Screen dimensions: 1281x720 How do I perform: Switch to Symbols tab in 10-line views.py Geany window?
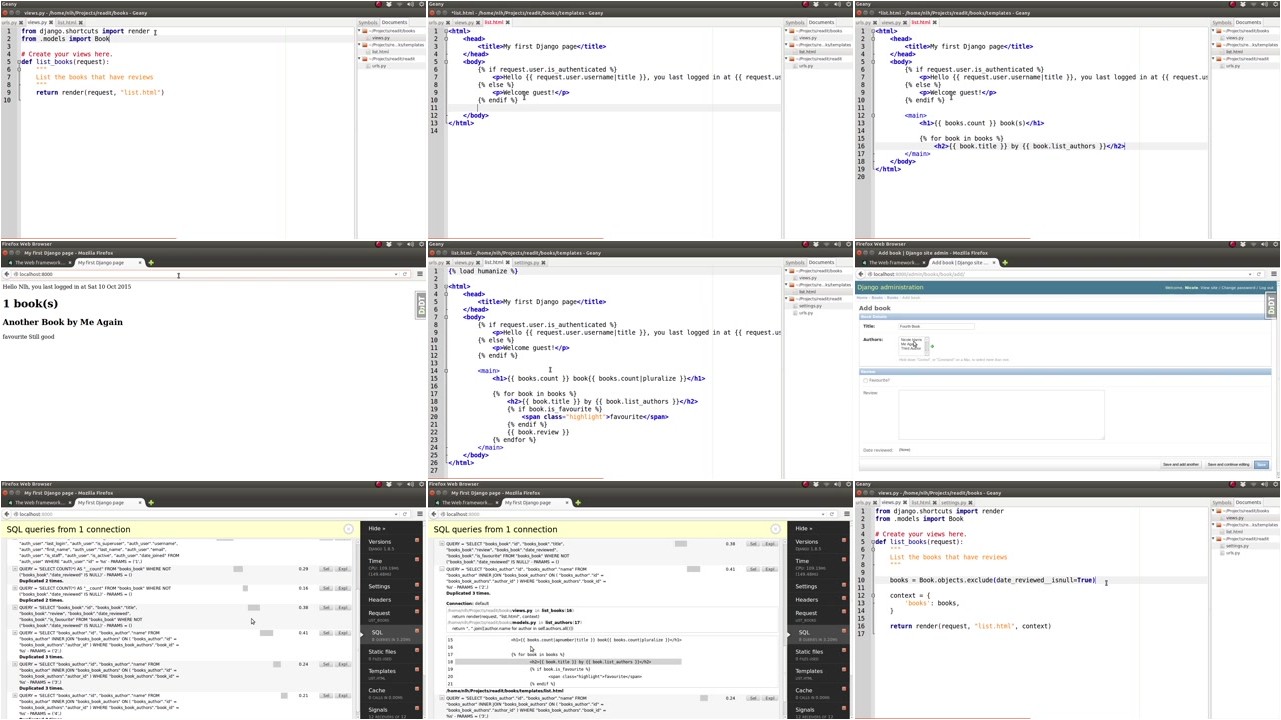[367, 22]
